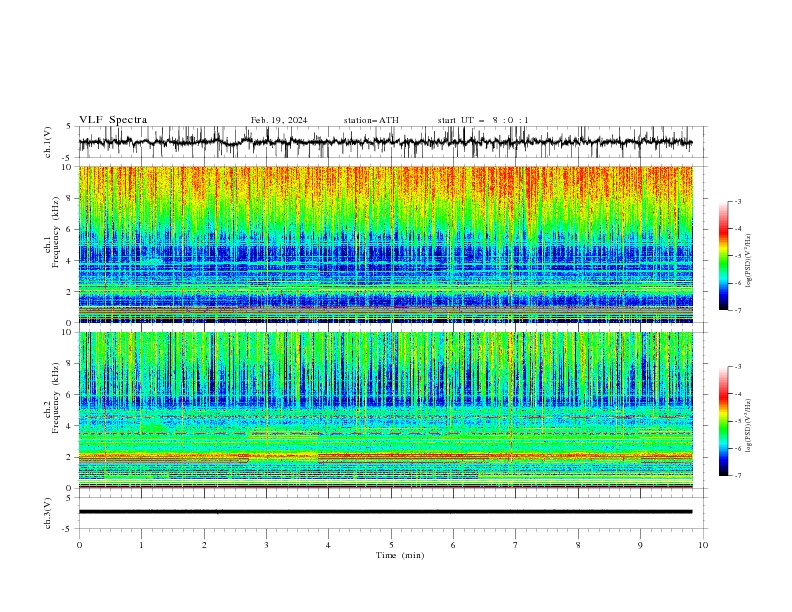
Task: Select the "start UT = 8 :0 :1" text
Action: click(x=483, y=120)
